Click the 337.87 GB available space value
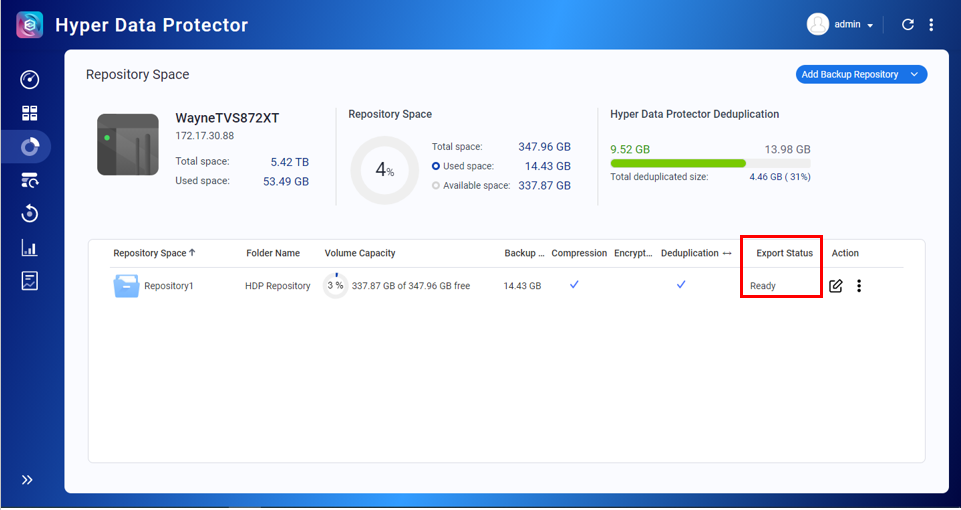 pyautogui.click(x=544, y=185)
